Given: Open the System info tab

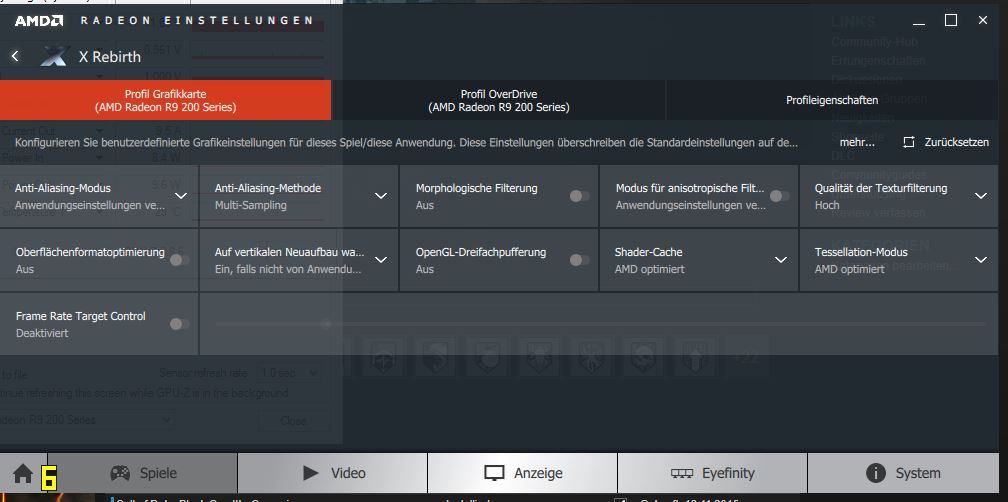Looking at the screenshot, I should coord(903,473).
